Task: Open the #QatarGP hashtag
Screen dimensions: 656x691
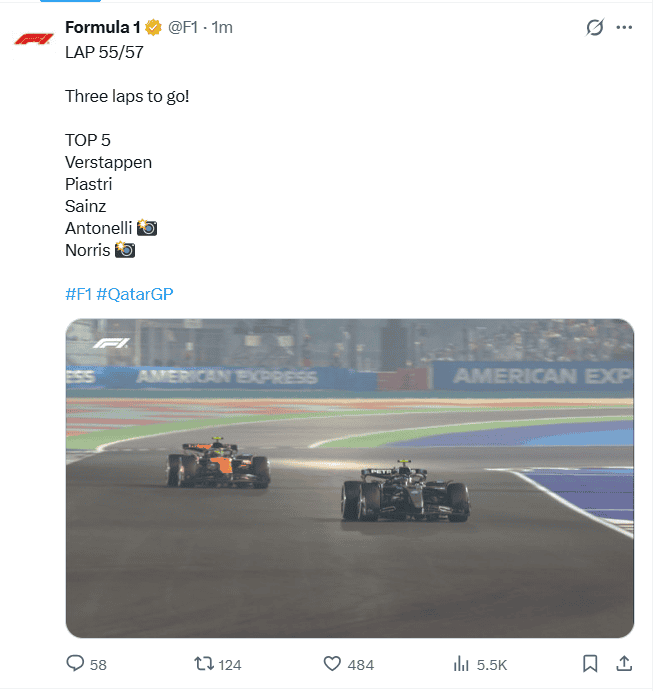Action: pos(135,294)
